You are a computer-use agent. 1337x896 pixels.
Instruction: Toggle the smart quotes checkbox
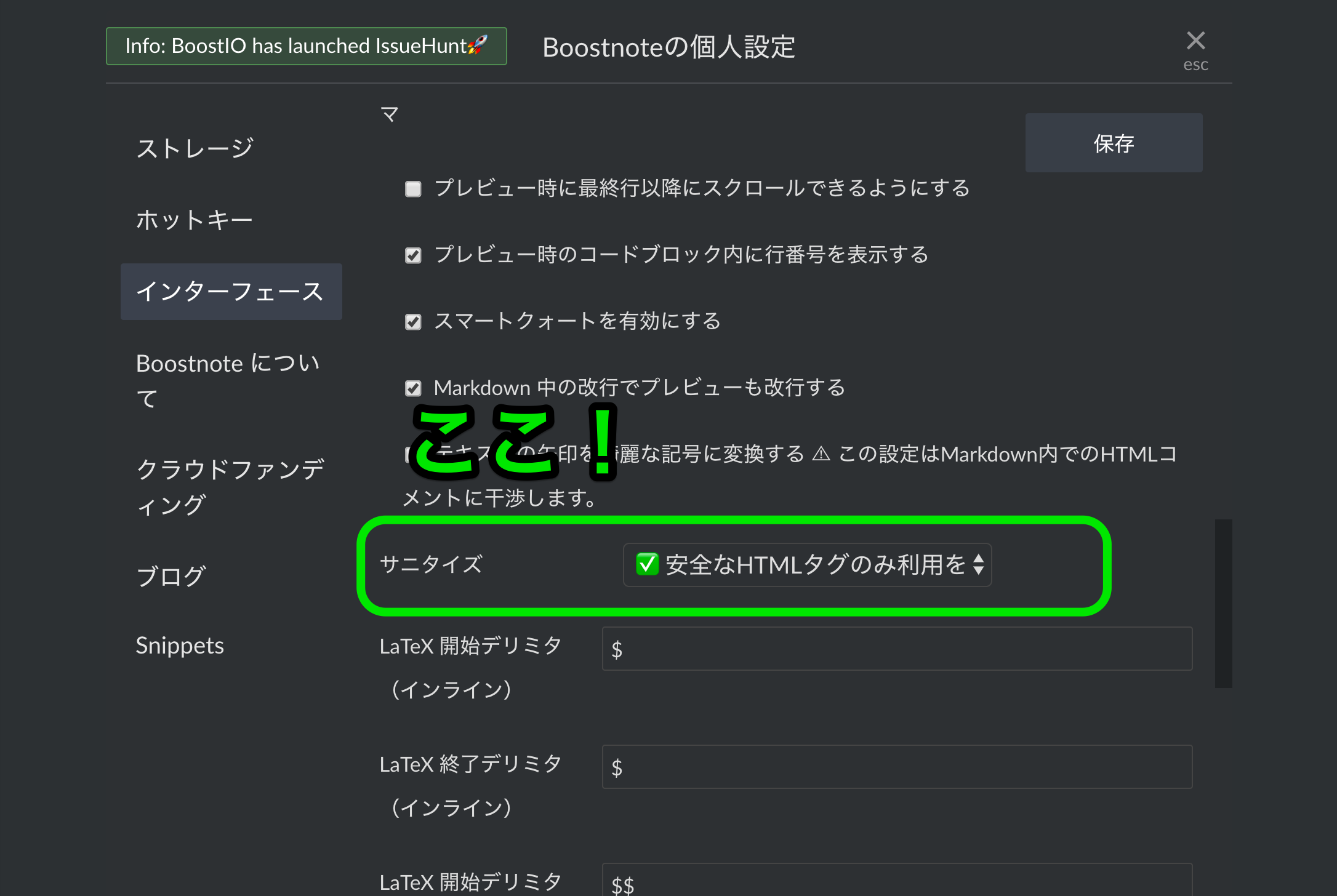click(x=413, y=321)
